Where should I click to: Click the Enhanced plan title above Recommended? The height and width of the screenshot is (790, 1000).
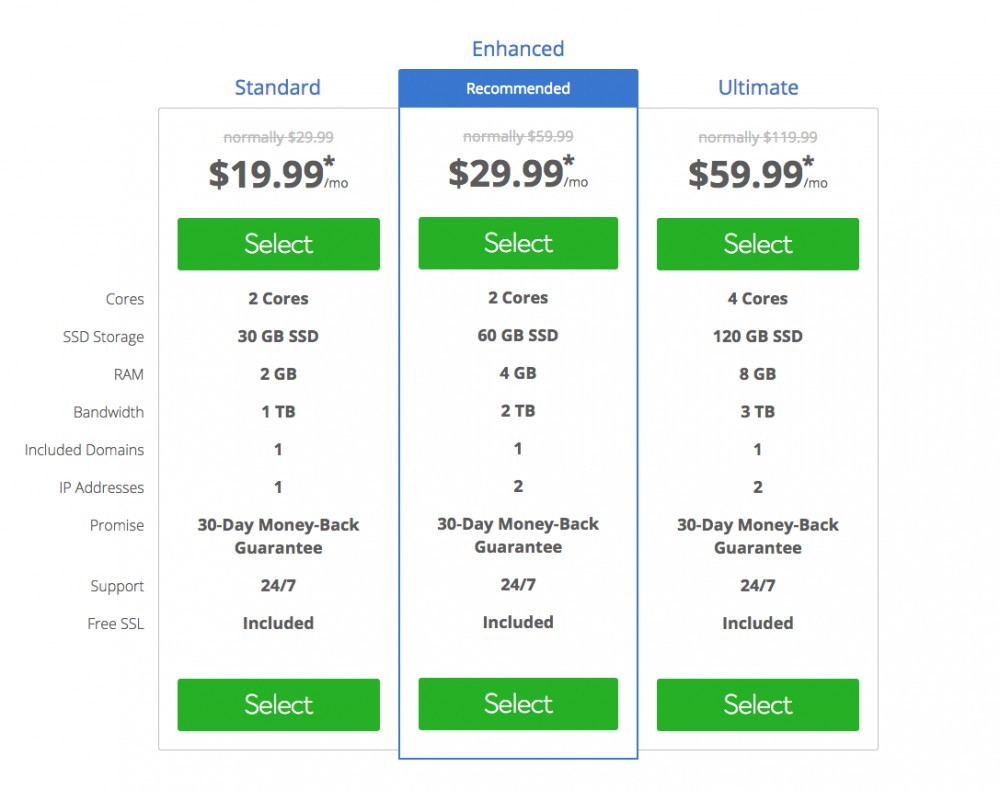pyautogui.click(x=518, y=48)
